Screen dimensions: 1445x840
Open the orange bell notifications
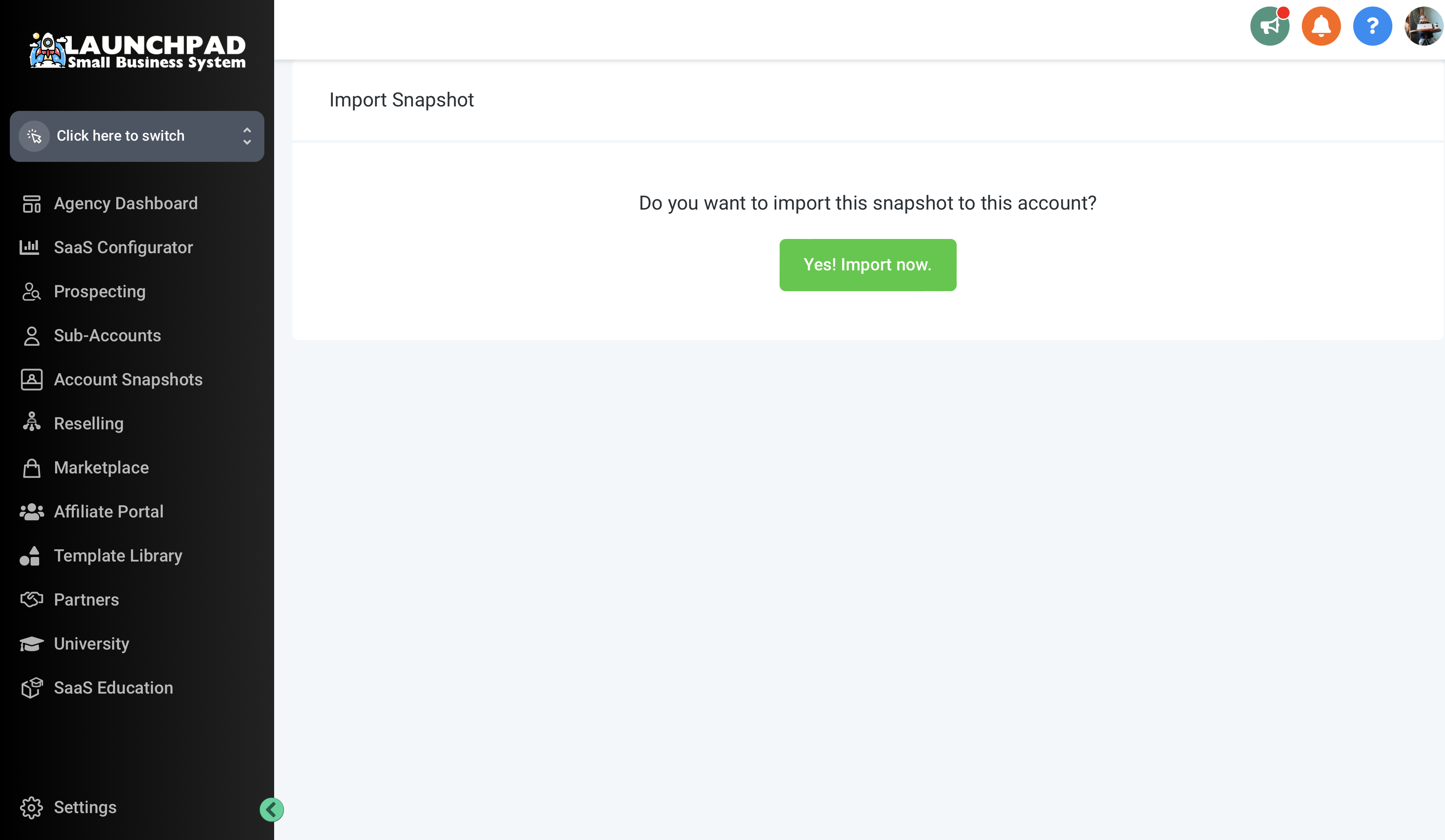point(1321,27)
